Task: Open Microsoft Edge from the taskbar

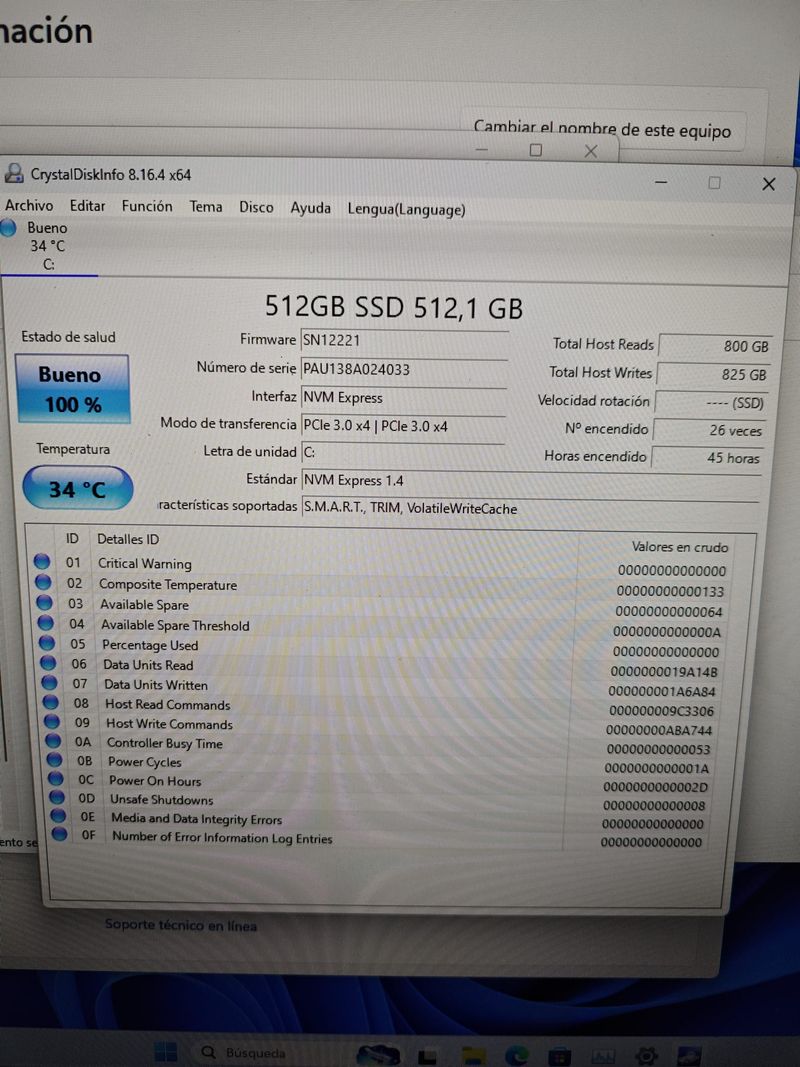Action: [517, 1055]
